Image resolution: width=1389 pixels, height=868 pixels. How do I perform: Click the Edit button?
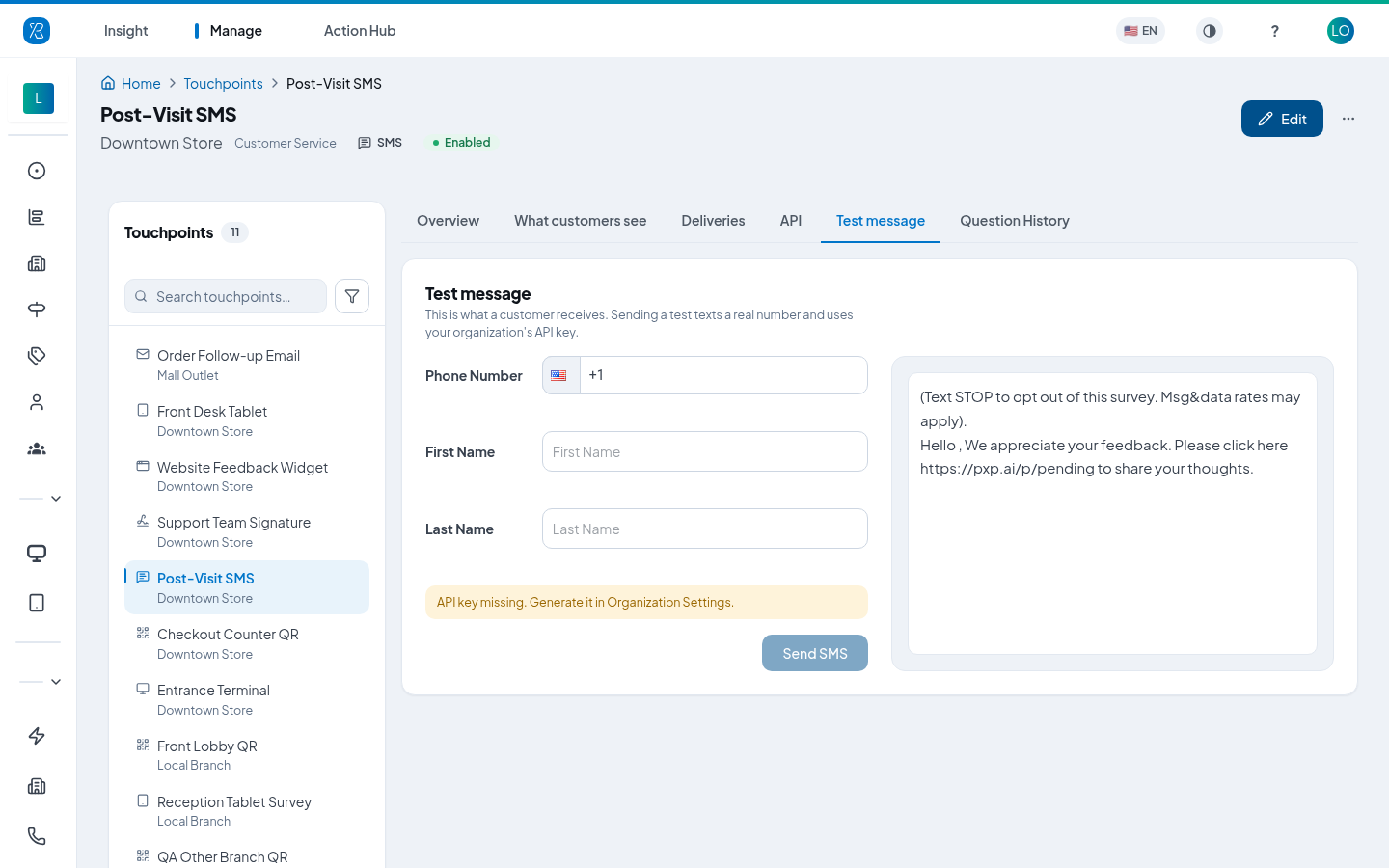tap(1282, 119)
